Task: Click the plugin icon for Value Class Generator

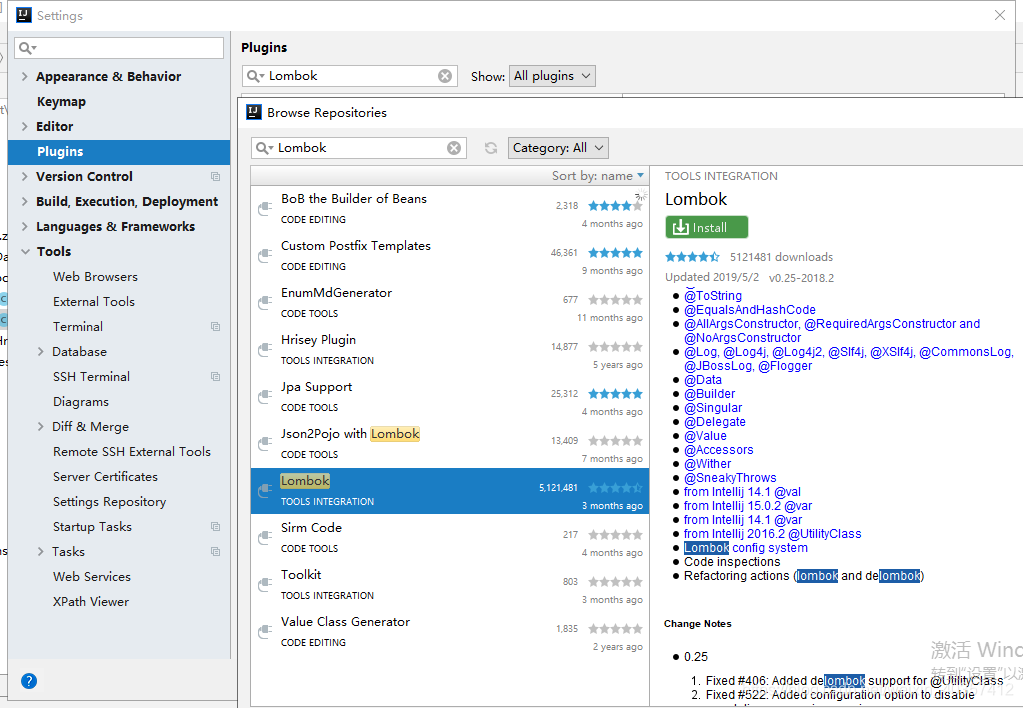Action: 265,632
